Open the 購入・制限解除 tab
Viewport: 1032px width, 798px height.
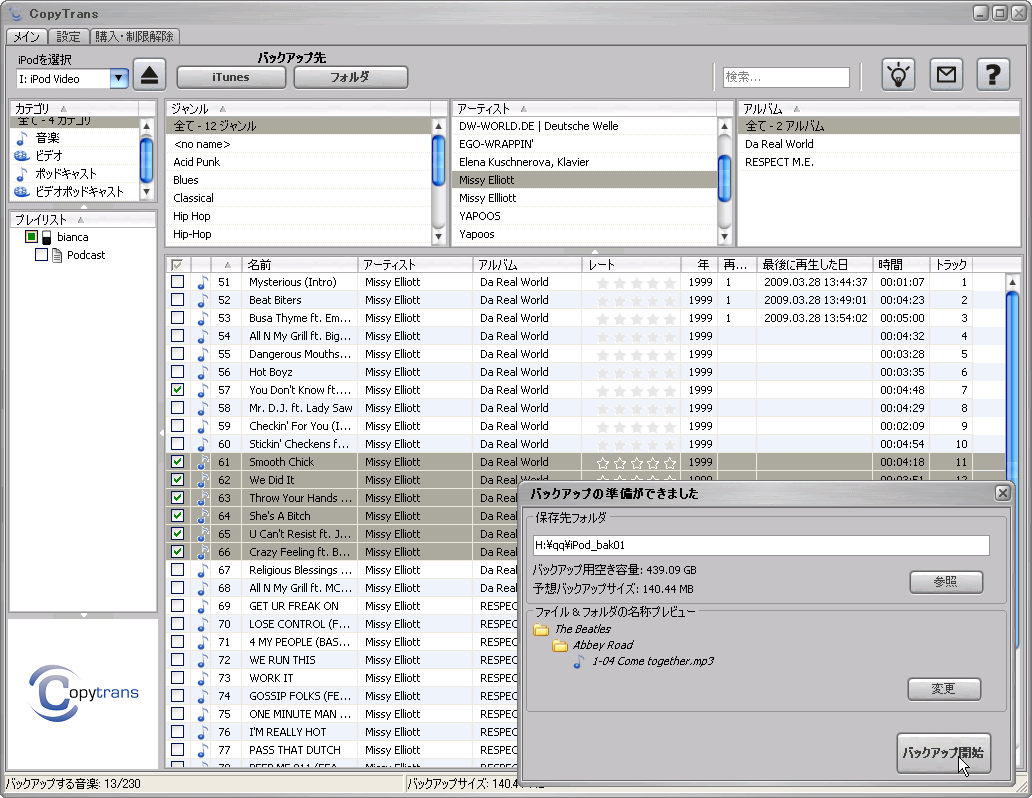click(134, 37)
